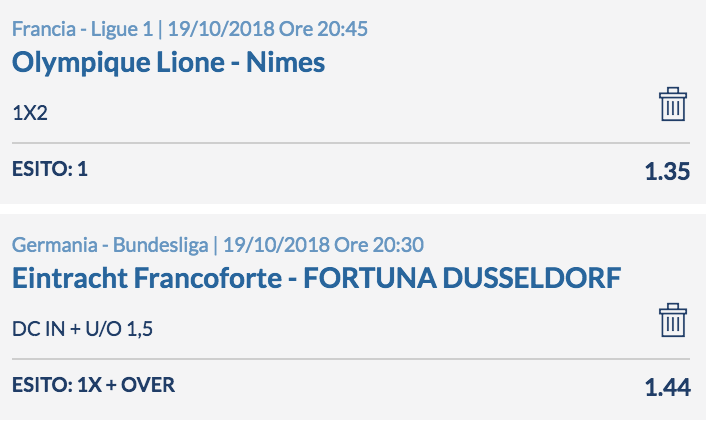Open the Olympique Lione team name
Screen dimensions: 706x422
pos(118,63)
